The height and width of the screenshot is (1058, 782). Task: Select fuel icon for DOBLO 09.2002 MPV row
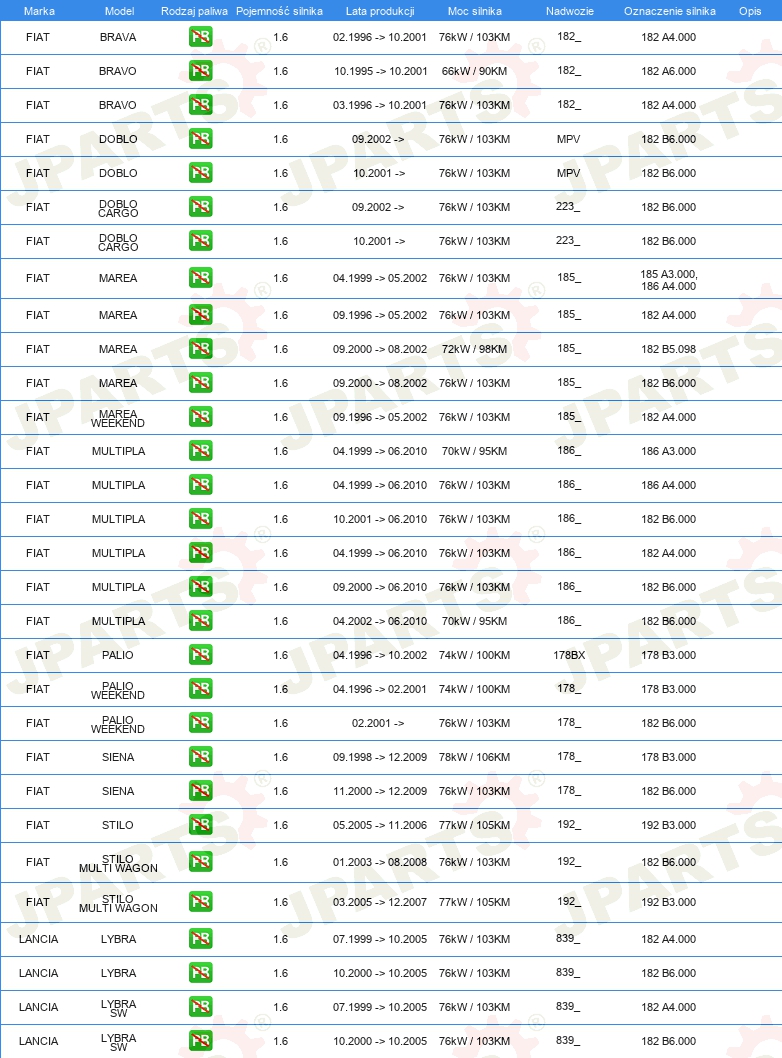(200, 138)
